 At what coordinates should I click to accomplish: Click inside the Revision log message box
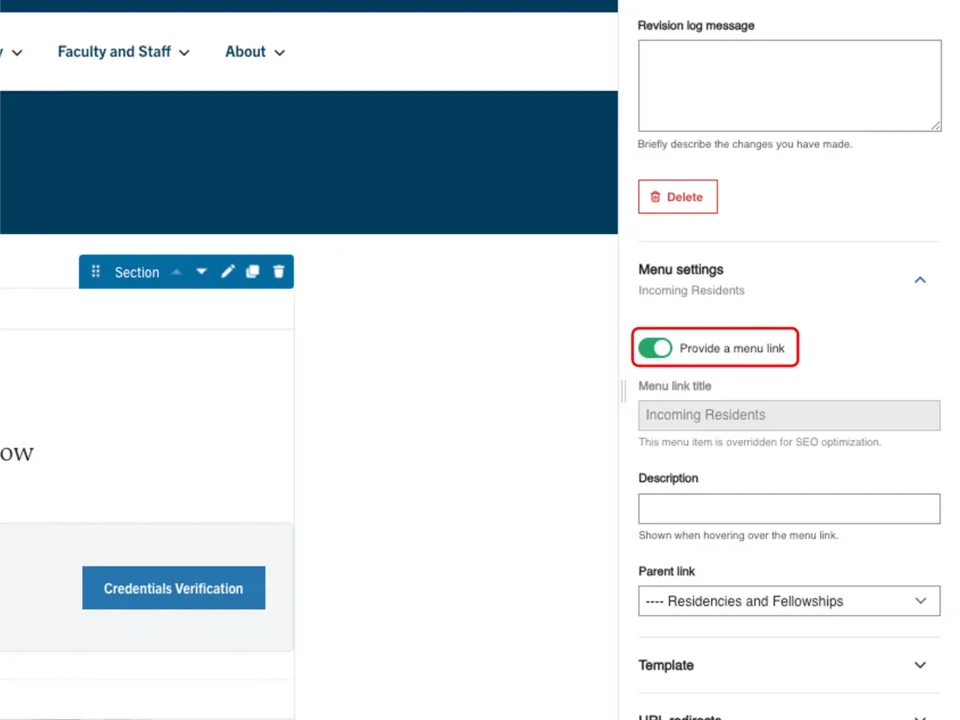(x=789, y=85)
